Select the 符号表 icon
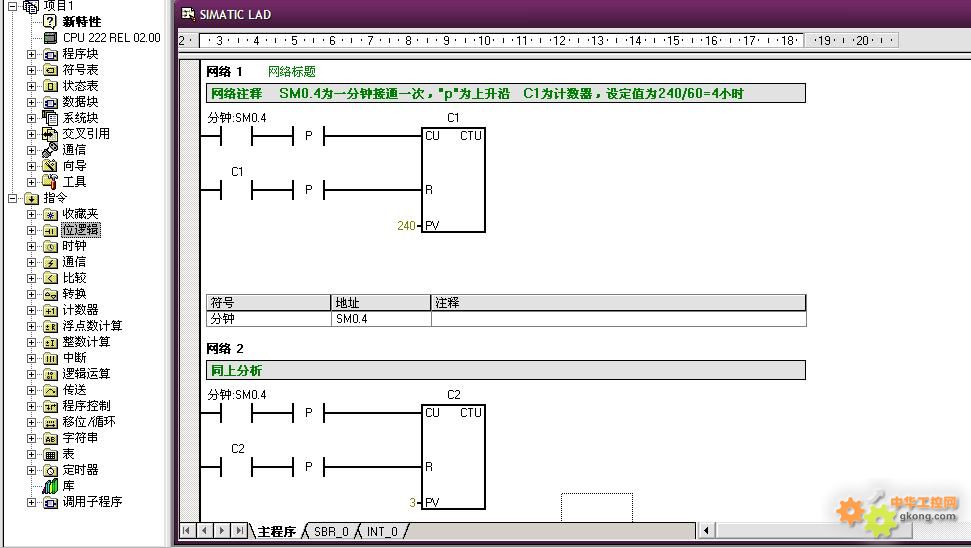Viewport: 971px width, 548px height. (50, 70)
